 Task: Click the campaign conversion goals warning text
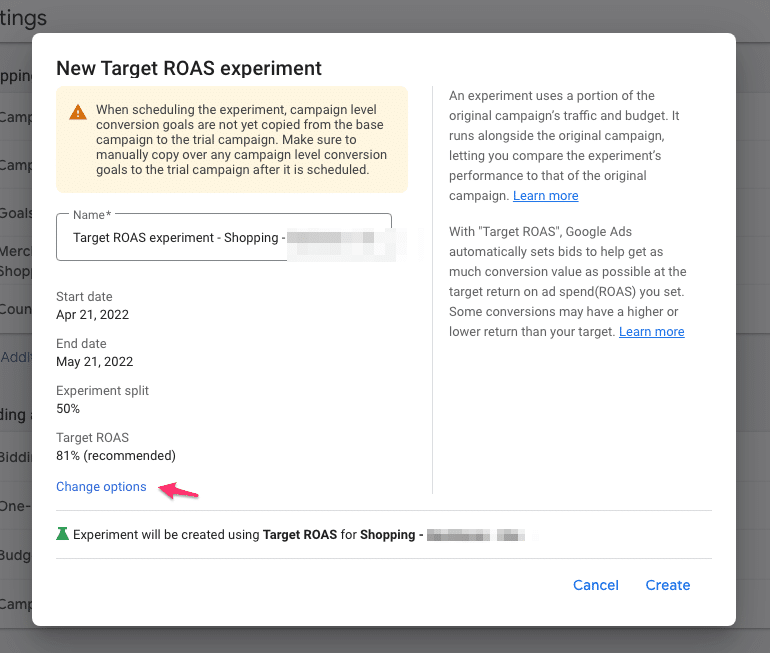[x=242, y=139]
